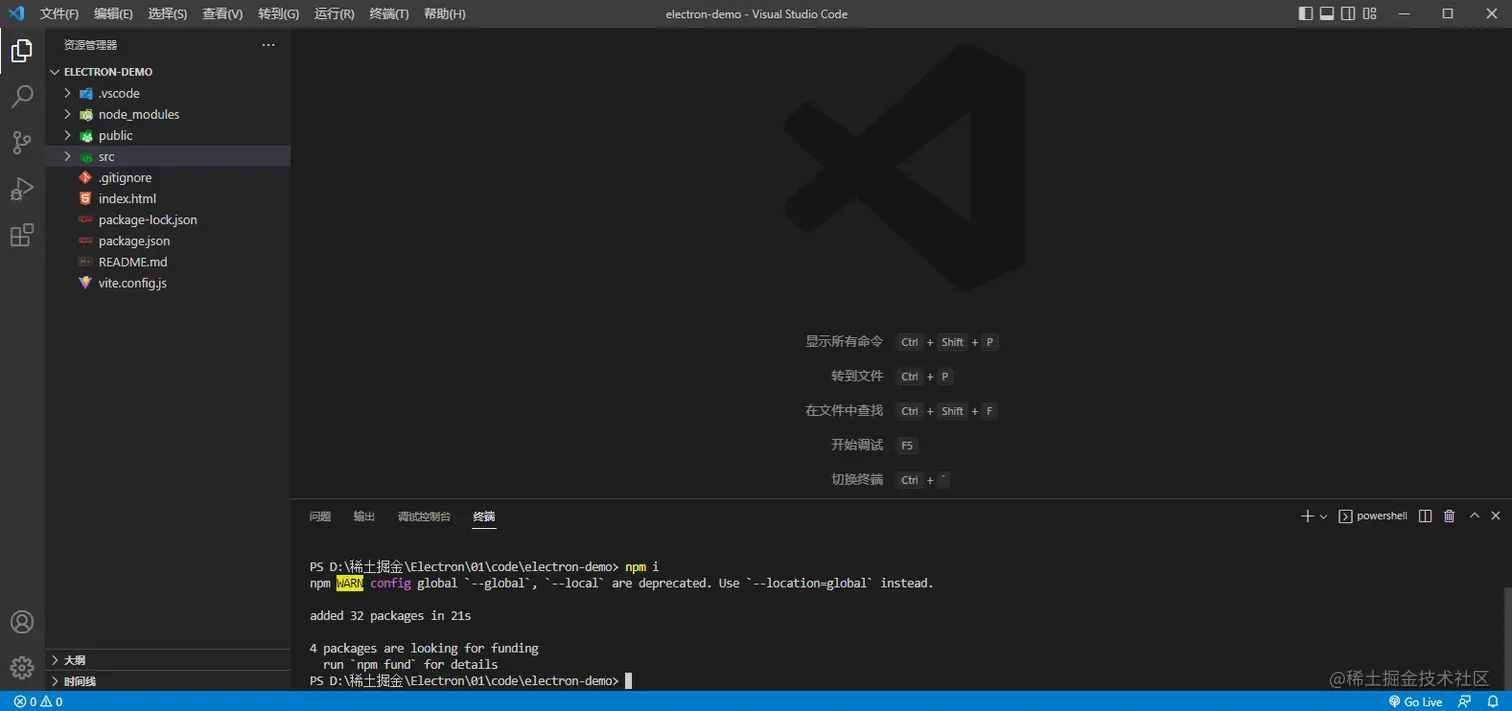Open the 编辑(E) menu
Image resolution: width=1512 pixels, height=711 pixels.
point(113,14)
